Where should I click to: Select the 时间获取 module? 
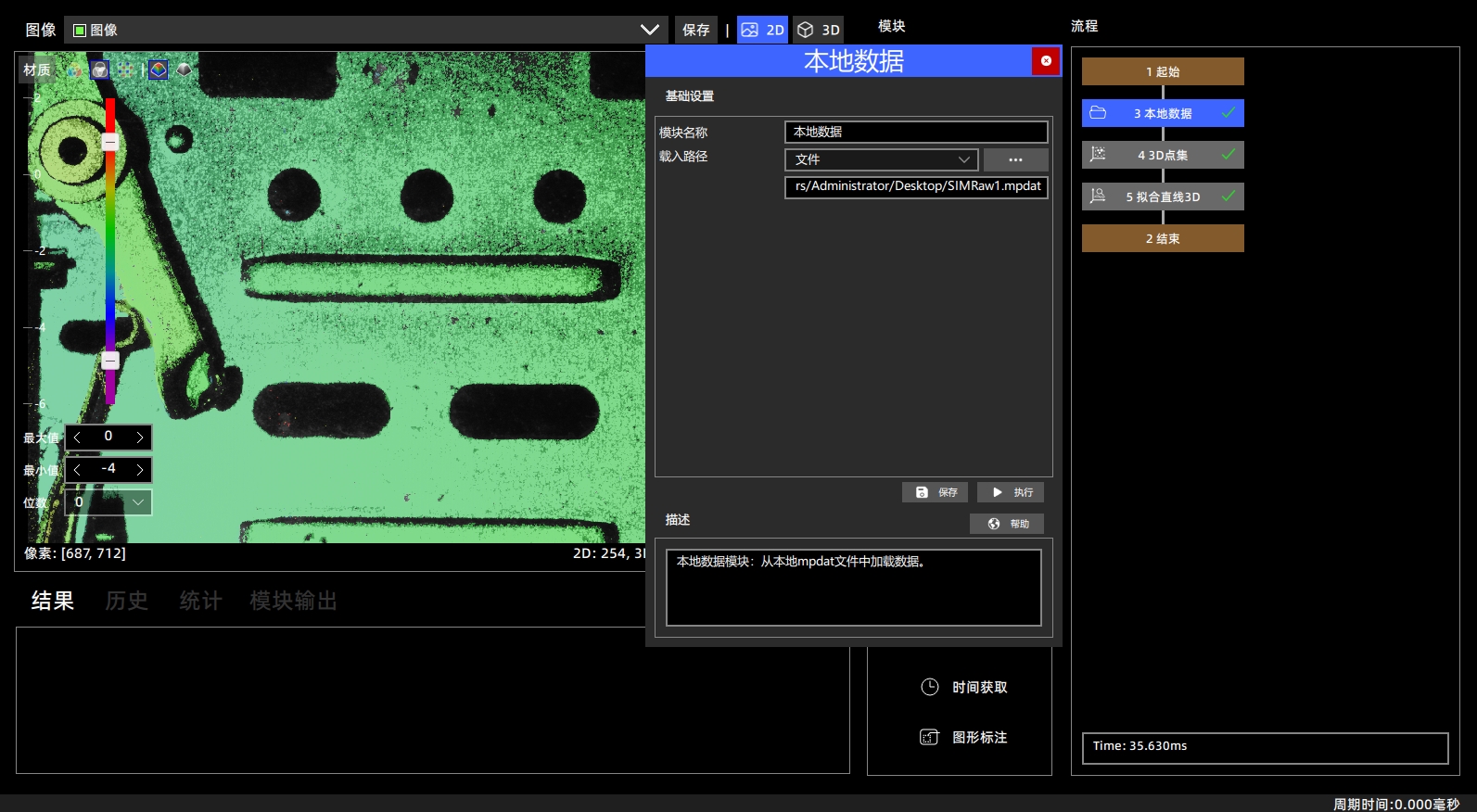(x=964, y=687)
